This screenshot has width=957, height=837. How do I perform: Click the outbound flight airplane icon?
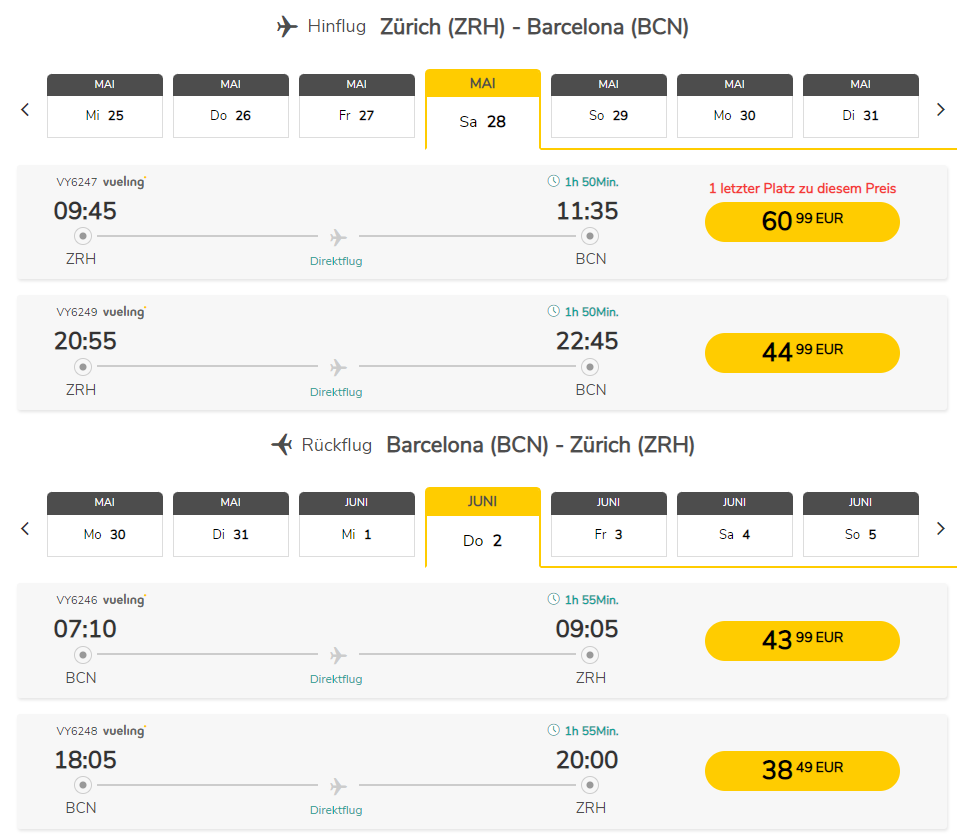click(287, 27)
